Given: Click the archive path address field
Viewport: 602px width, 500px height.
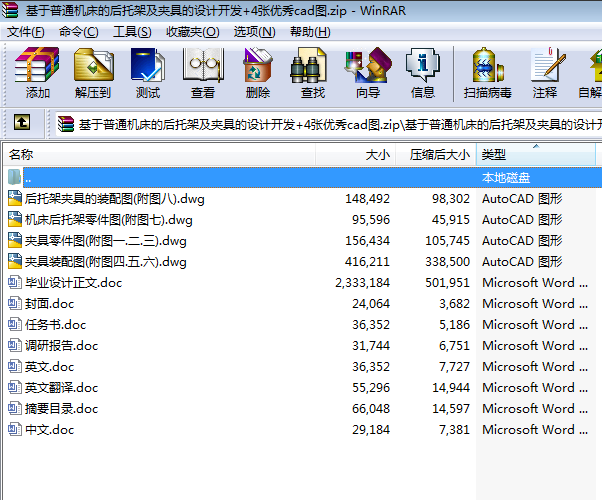Looking at the screenshot, I should tap(329, 124).
